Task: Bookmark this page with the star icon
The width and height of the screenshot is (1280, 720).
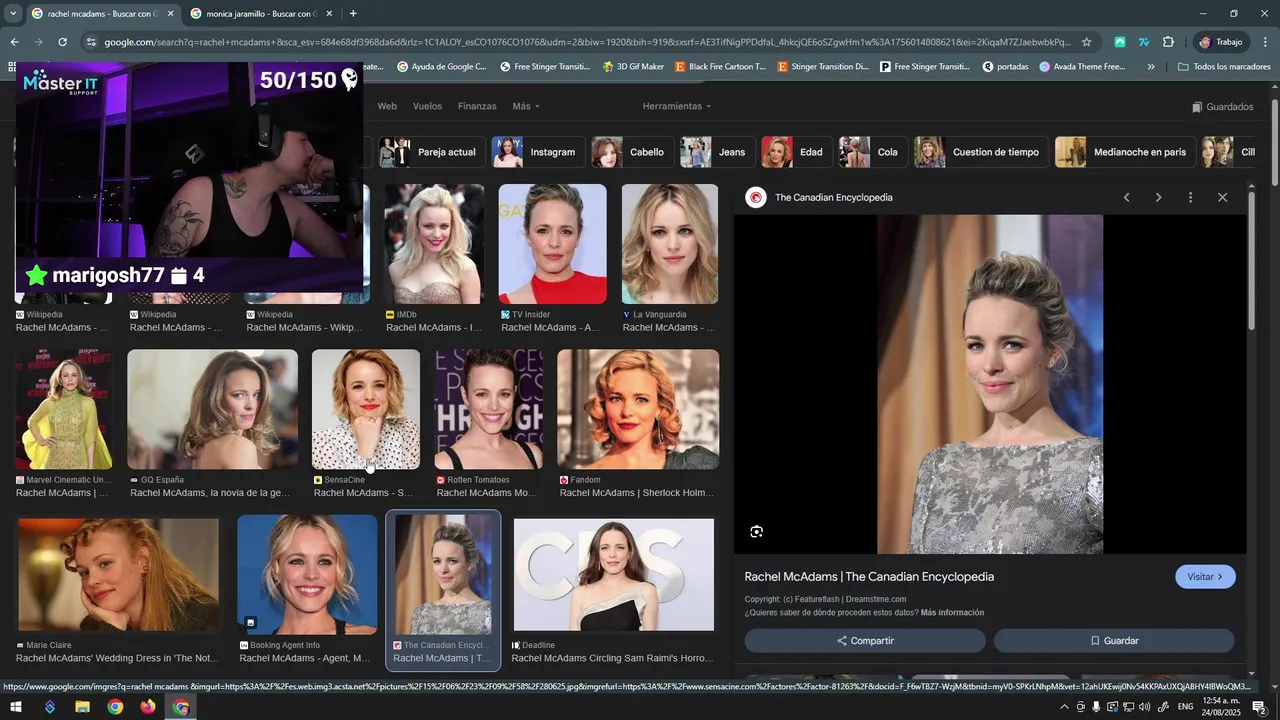Action: pyautogui.click(x=1087, y=42)
